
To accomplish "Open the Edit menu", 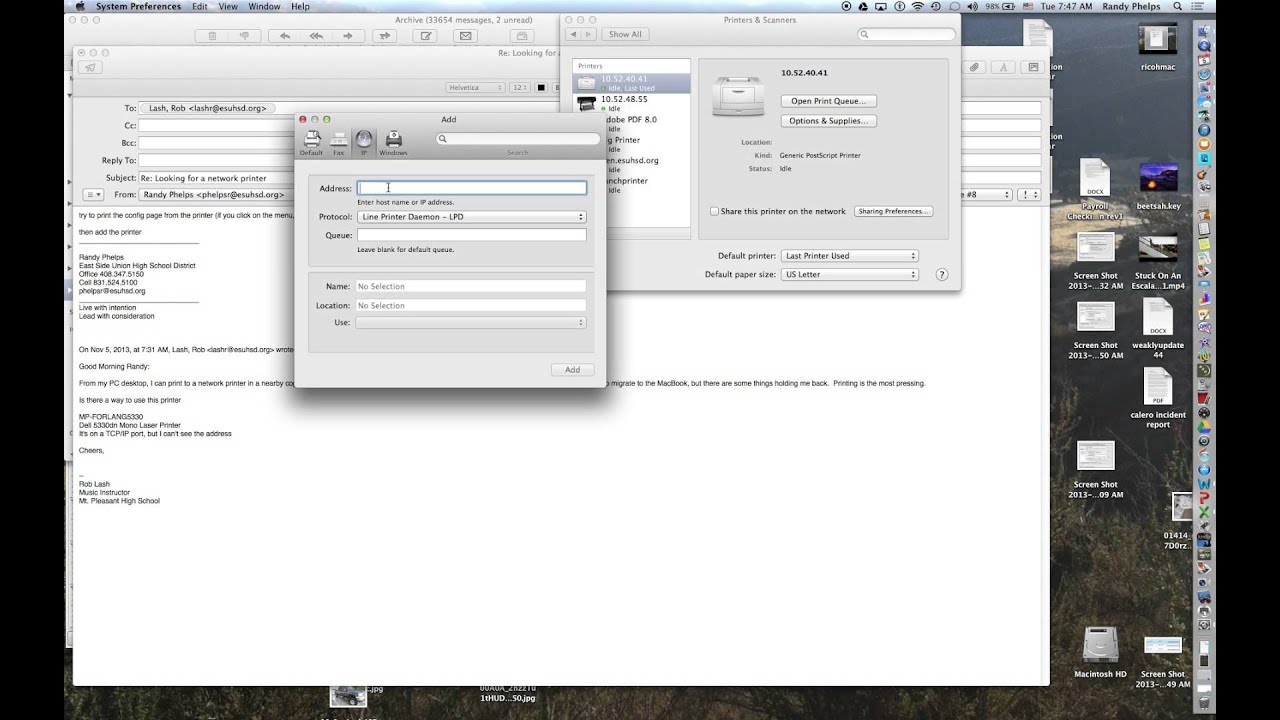I will [x=200, y=6].
